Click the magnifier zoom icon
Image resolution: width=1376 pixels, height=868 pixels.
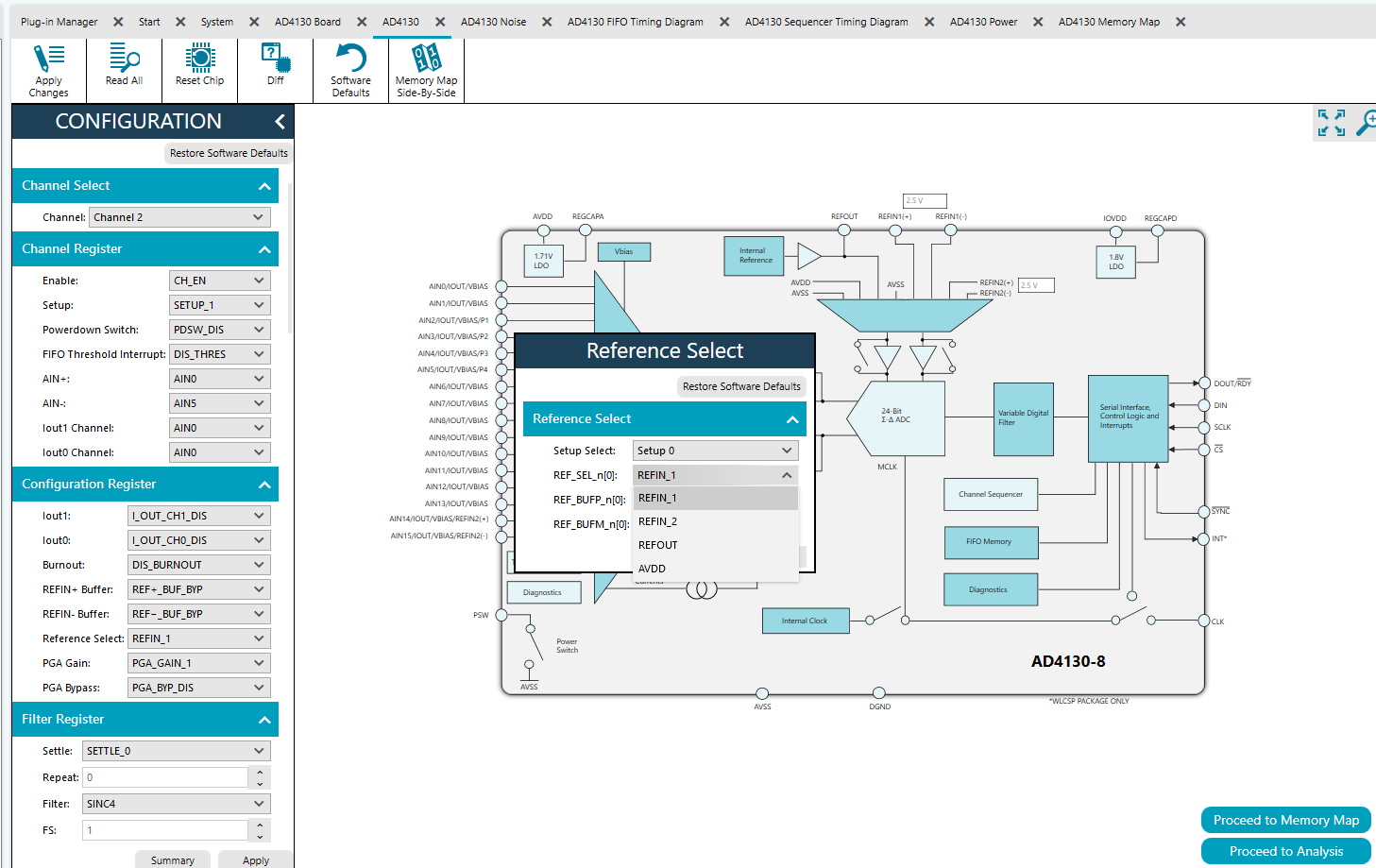[x=1367, y=123]
